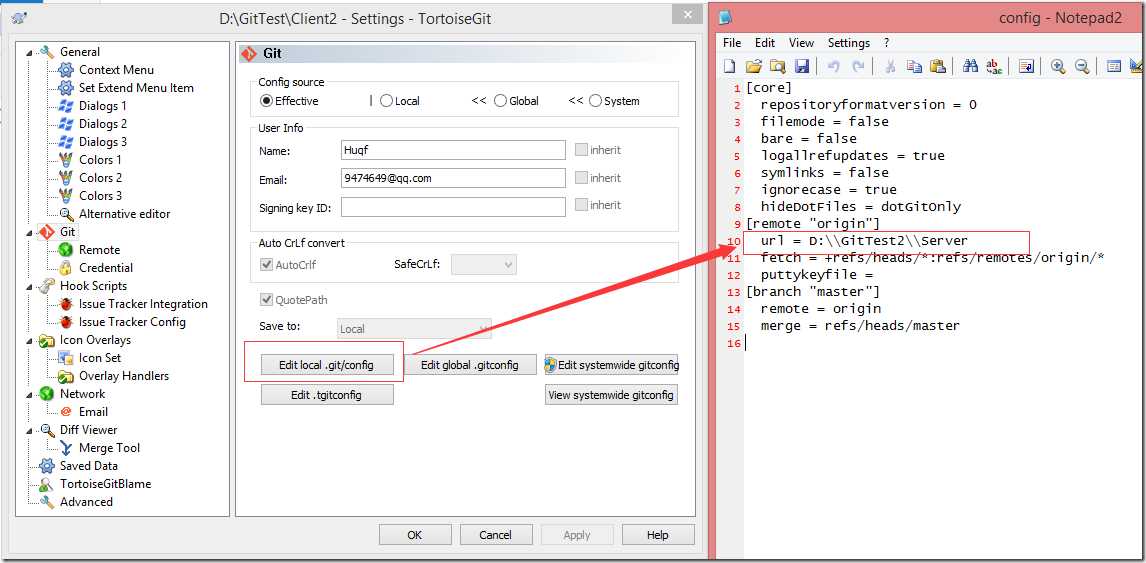Collapse Git tree node
Image resolution: width=1146 pixels, height=563 pixels.
(30, 233)
